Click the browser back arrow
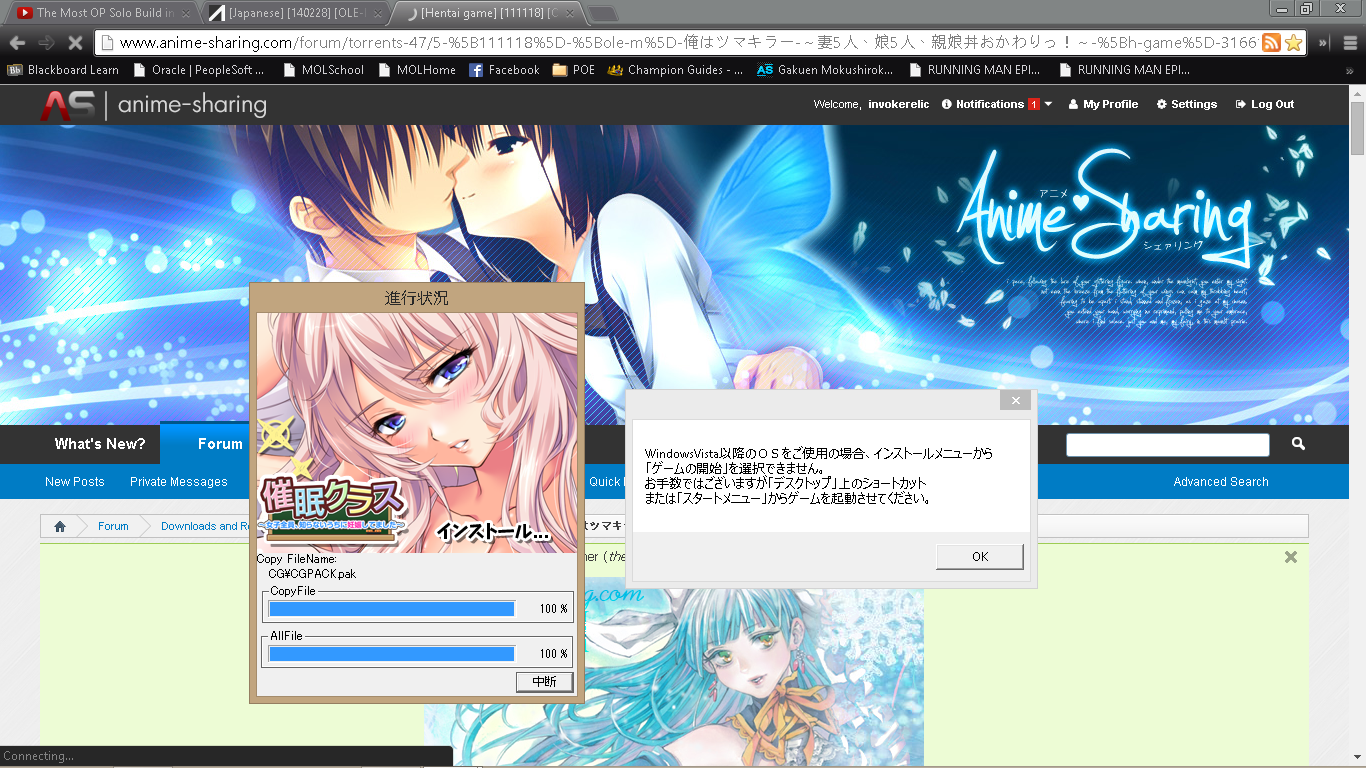 click(x=17, y=42)
